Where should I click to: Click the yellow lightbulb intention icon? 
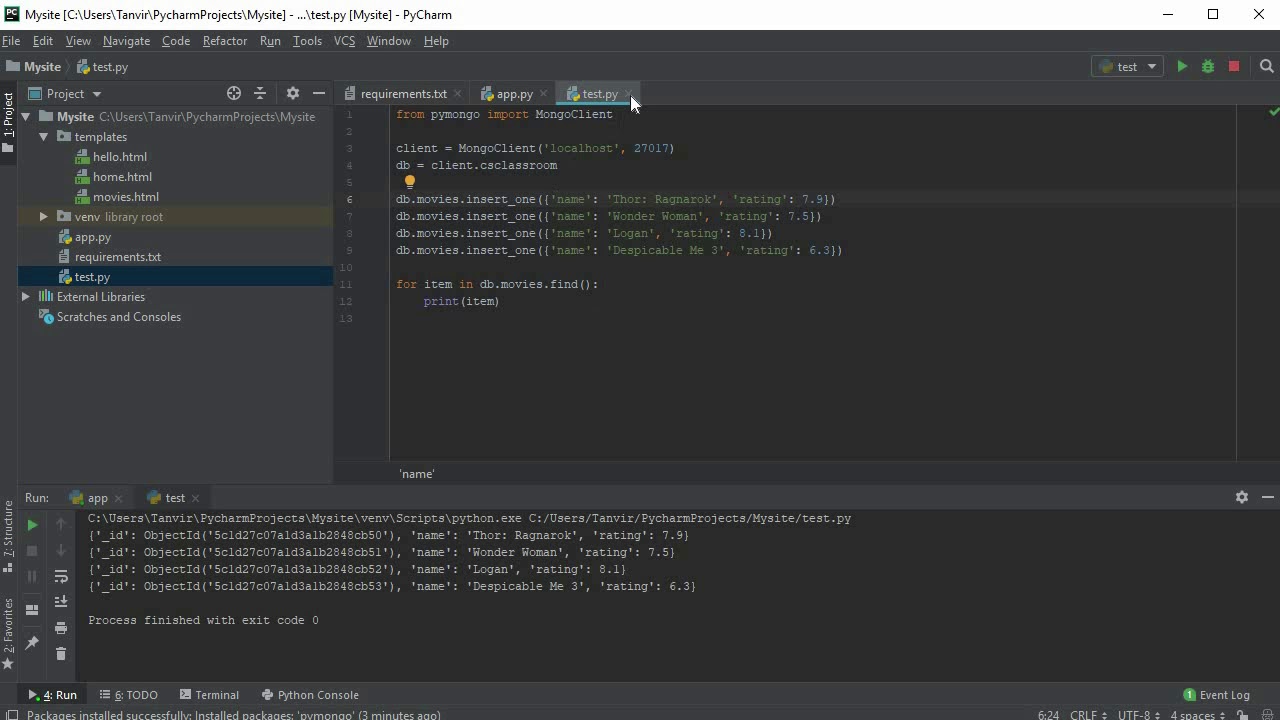tap(409, 182)
